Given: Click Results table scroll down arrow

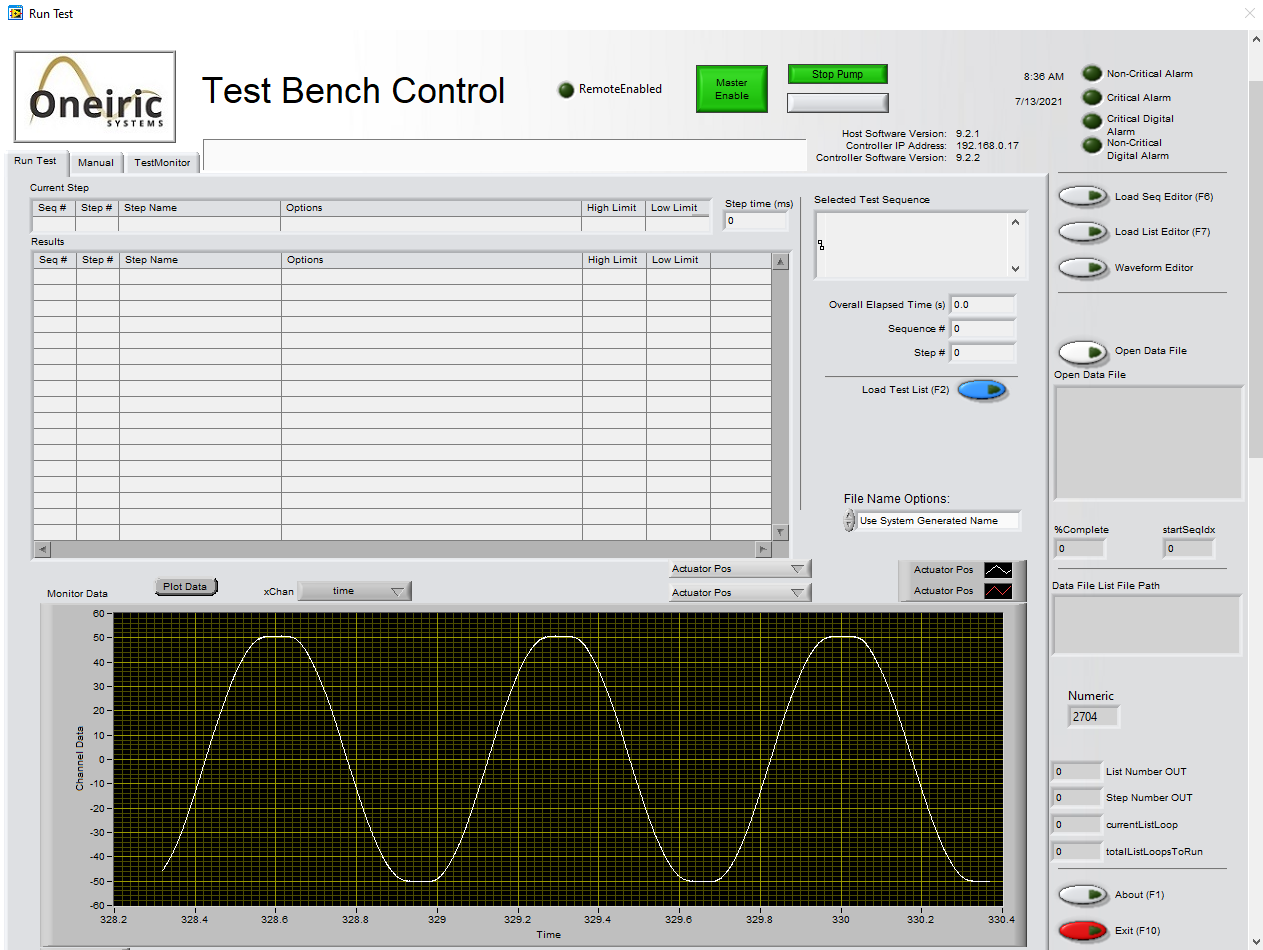Looking at the screenshot, I should point(780,532).
